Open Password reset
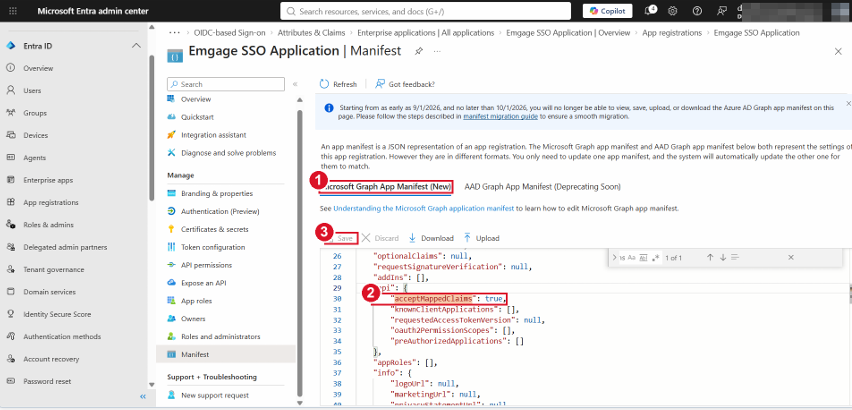The width and height of the screenshot is (852, 410). (x=47, y=381)
